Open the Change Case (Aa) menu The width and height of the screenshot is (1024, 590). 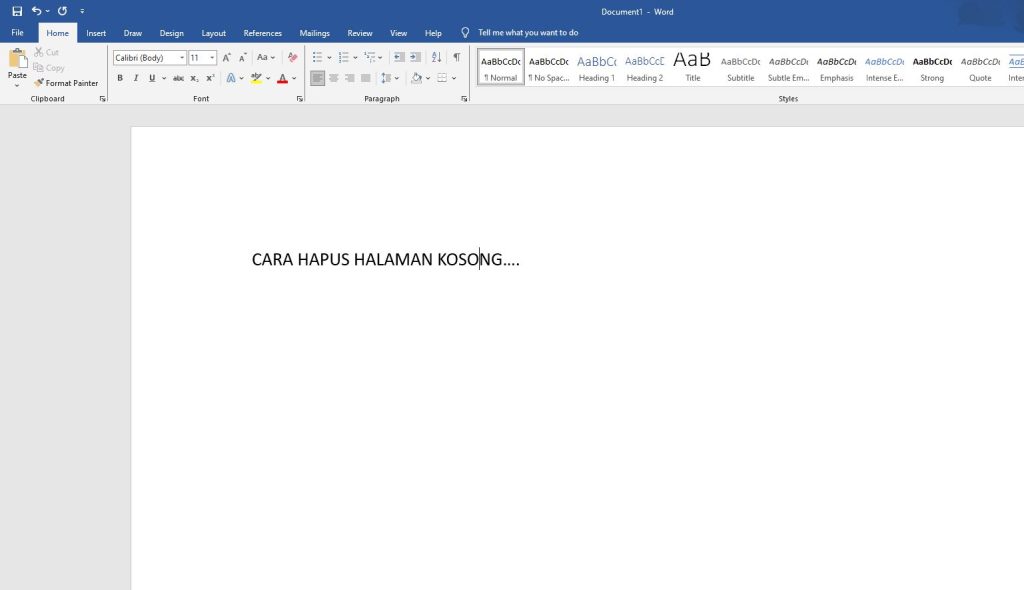(x=265, y=57)
